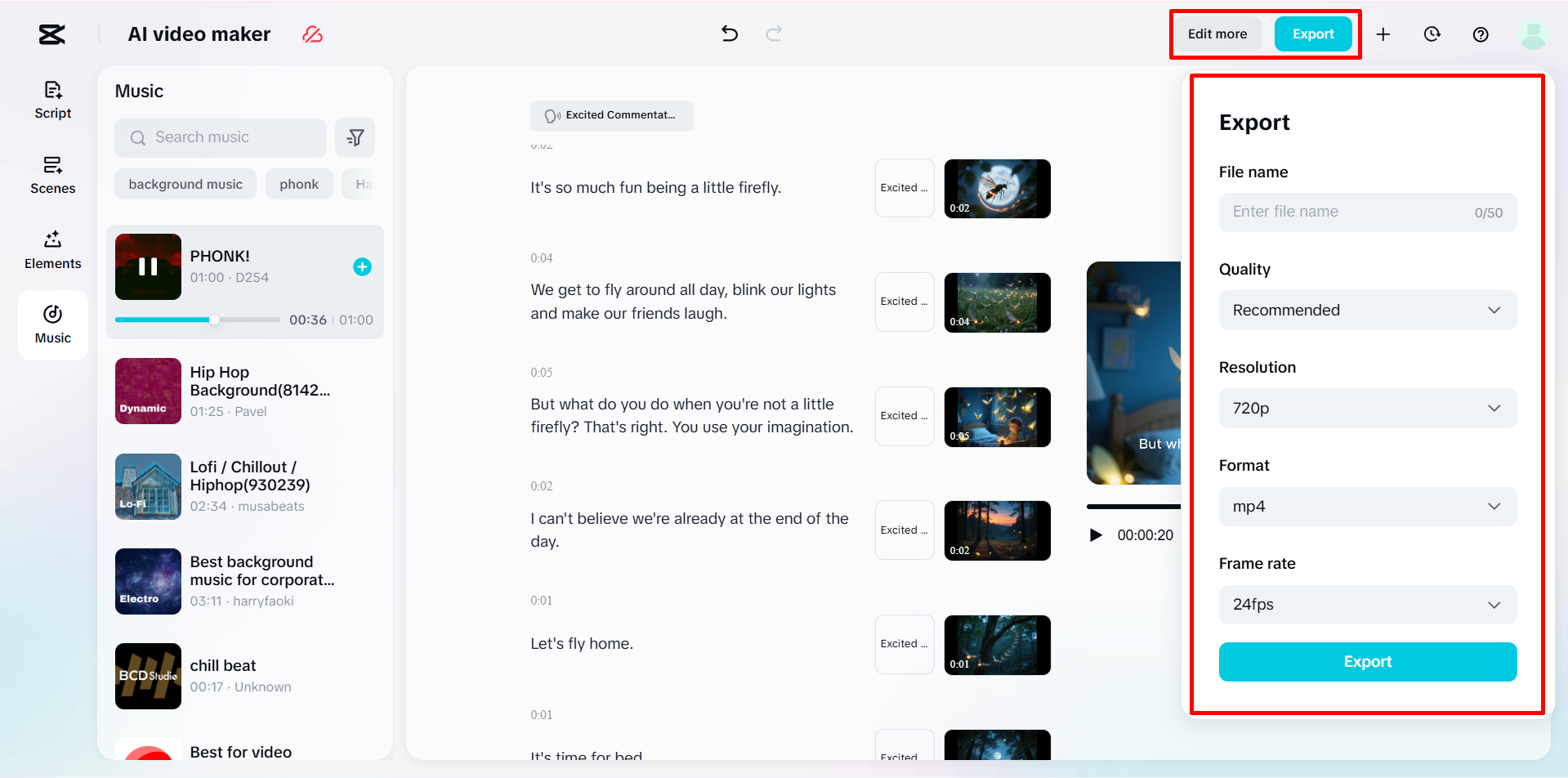Open Excited tone for firefly fun line
Screen dimensions: 1568x778
coord(905,188)
